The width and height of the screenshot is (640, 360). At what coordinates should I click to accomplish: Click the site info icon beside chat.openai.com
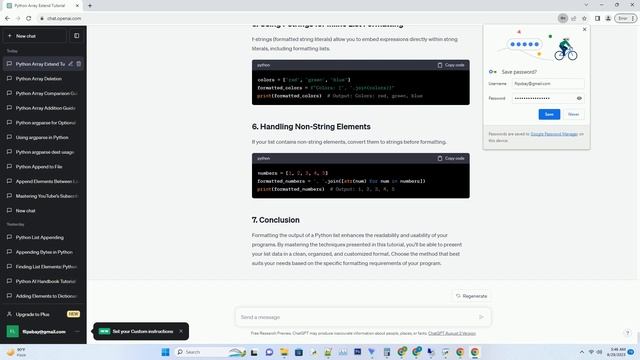pos(42,18)
